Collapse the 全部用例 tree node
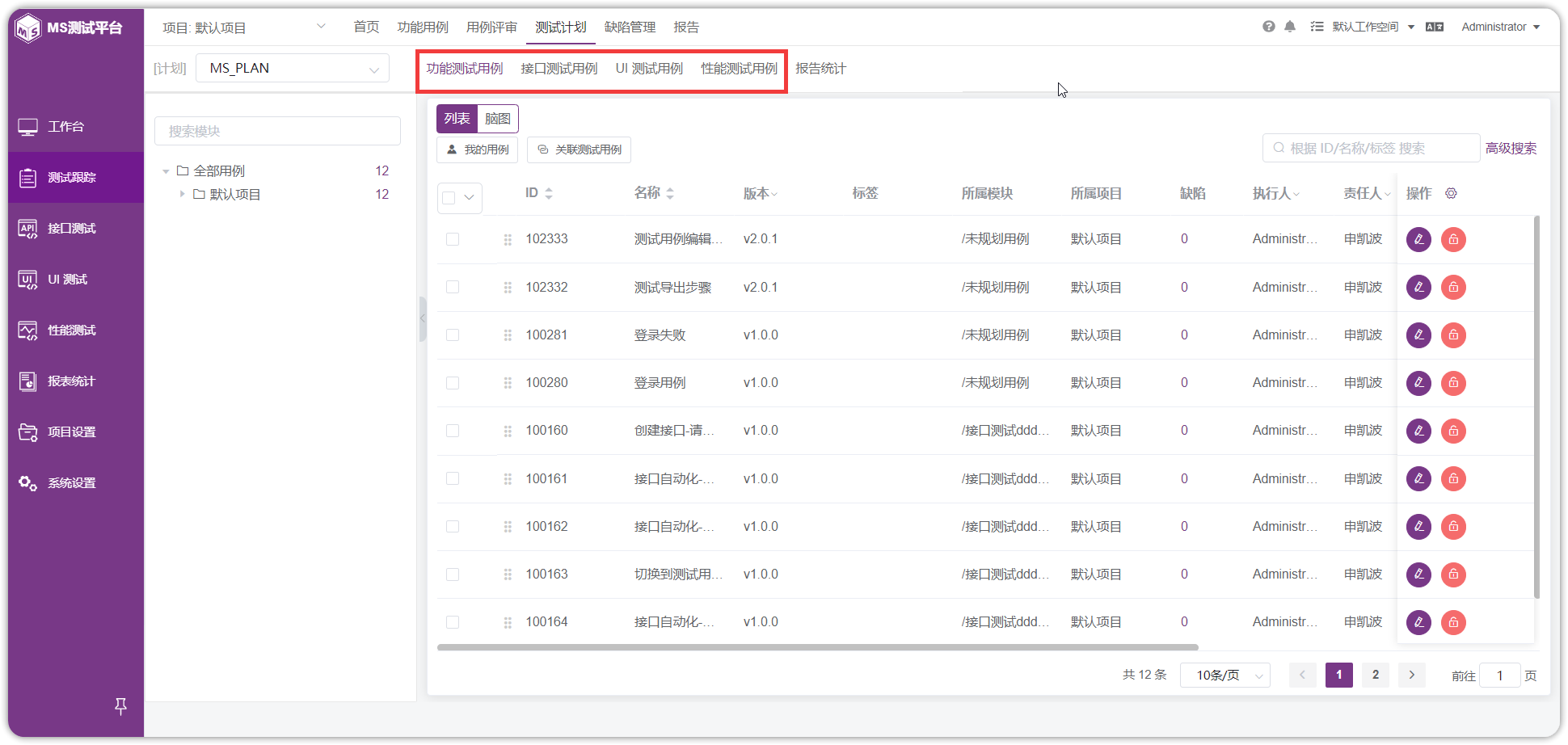 (x=166, y=171)
